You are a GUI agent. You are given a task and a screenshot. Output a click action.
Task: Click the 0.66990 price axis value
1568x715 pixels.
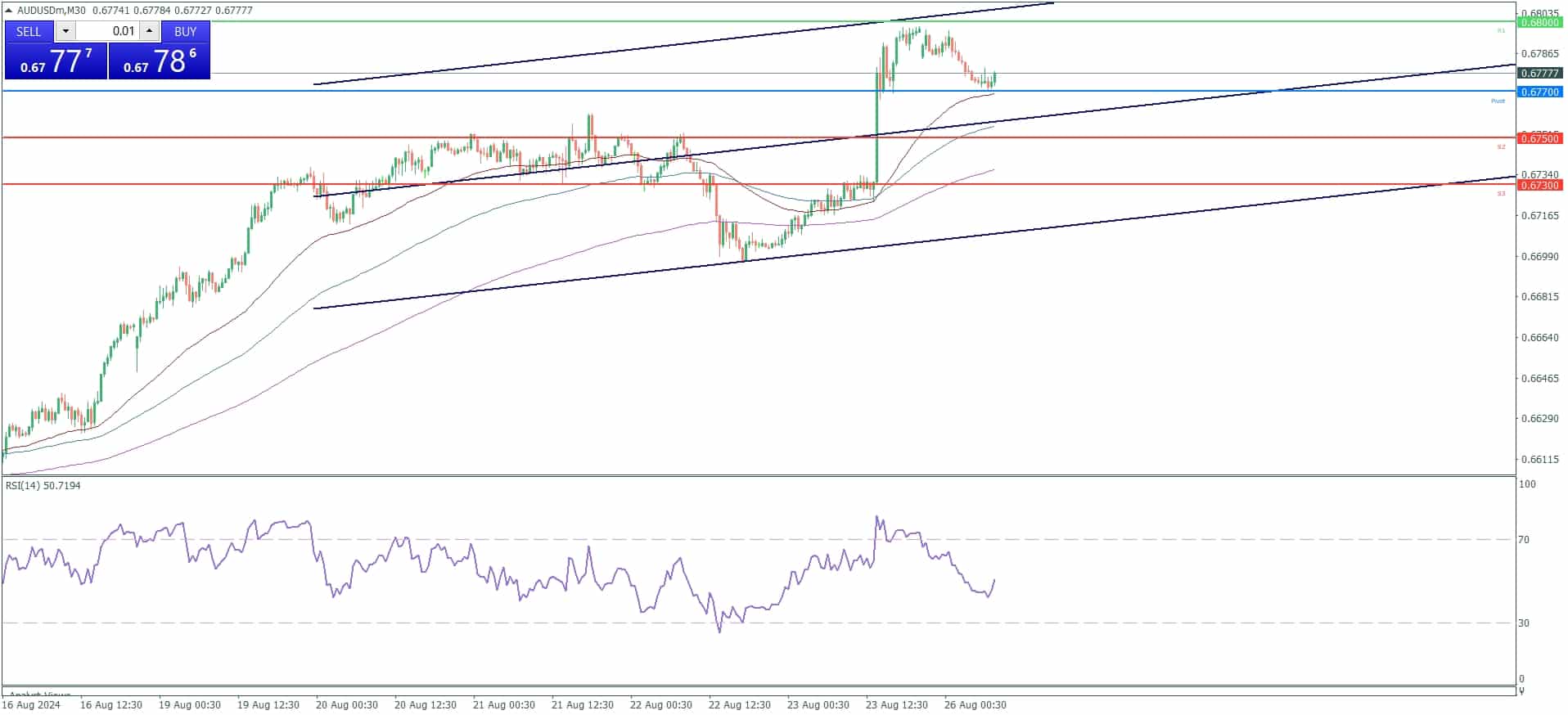1539,256
